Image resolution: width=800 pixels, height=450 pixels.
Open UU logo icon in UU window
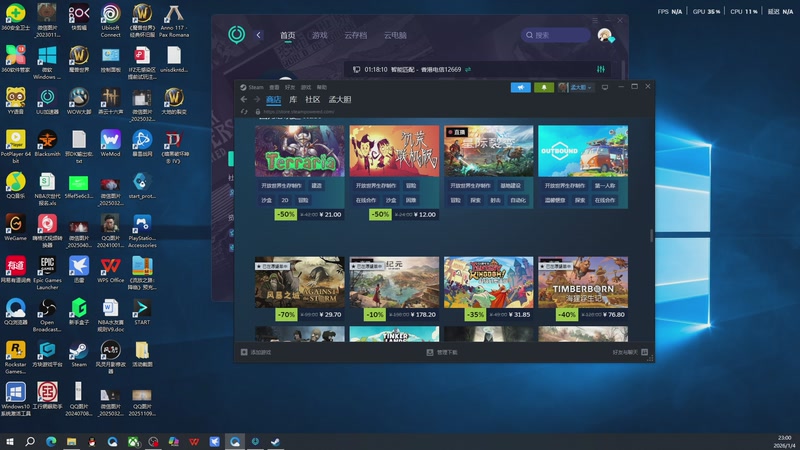click(236, 35)
